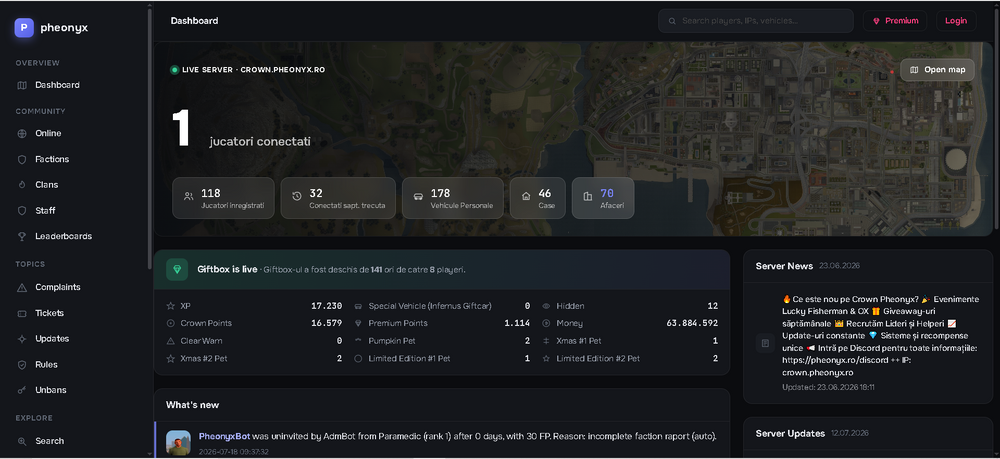Click the Afaceri stat card
Screen dimensions: 1000x459
click(603, 198)
